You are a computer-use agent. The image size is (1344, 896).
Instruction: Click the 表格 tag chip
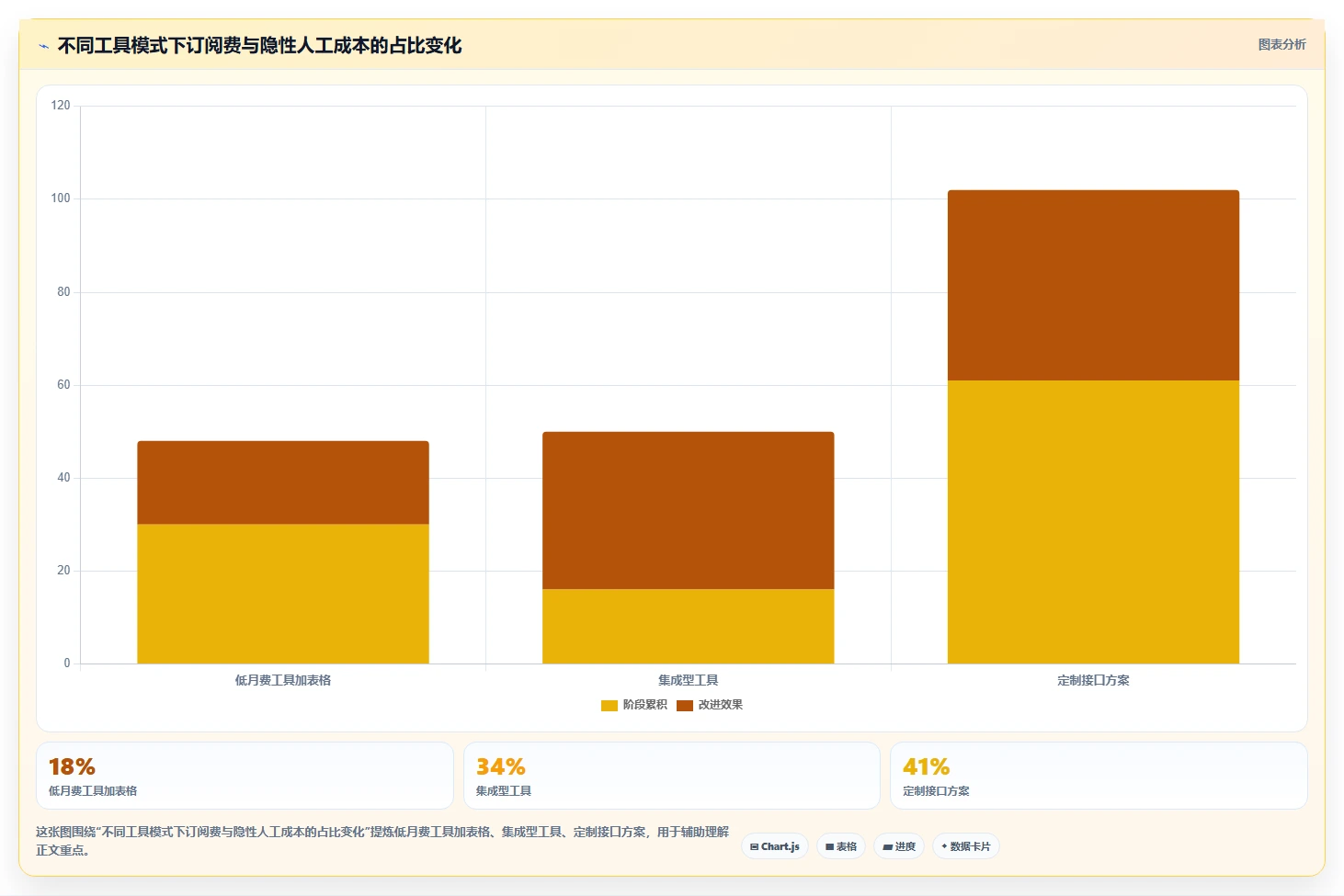(x=841, y=846)
